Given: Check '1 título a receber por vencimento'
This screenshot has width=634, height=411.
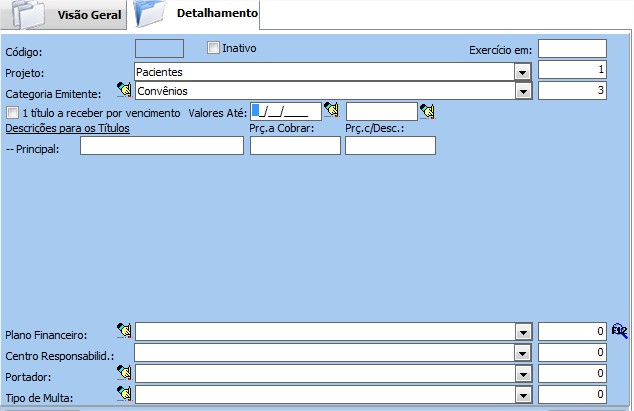Looking at the screenshot, I should [x=12, y=112].
